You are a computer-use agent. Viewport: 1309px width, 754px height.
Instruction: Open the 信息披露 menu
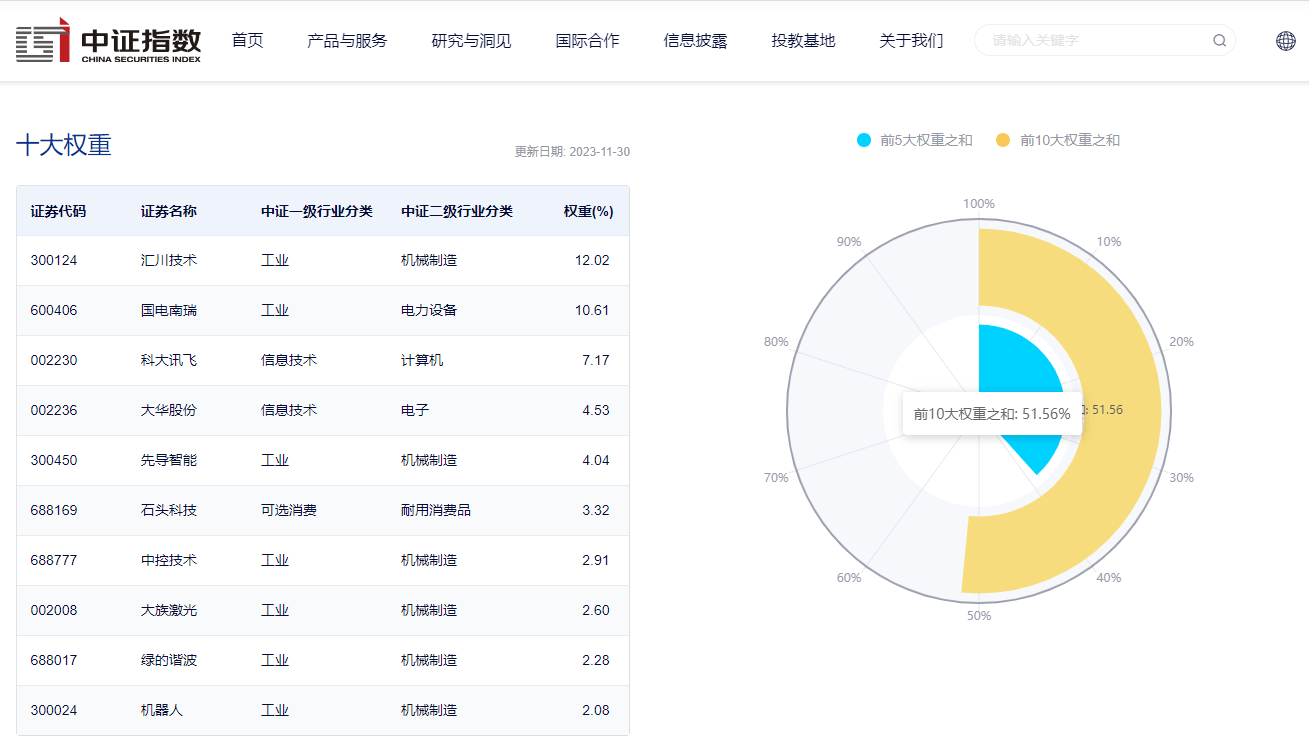(x=695, y=41)
